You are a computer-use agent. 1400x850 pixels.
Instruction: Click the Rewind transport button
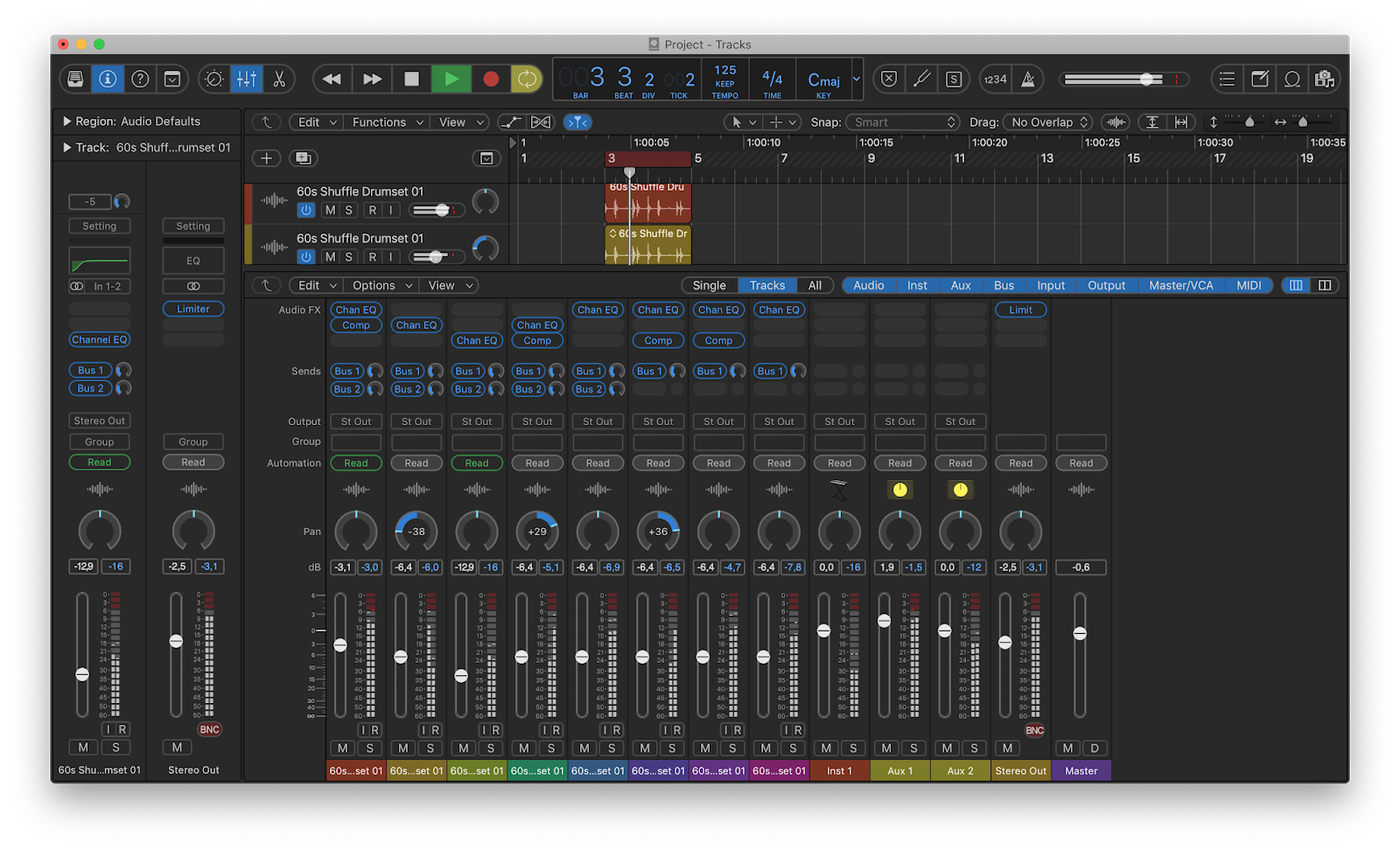point(332,78)
